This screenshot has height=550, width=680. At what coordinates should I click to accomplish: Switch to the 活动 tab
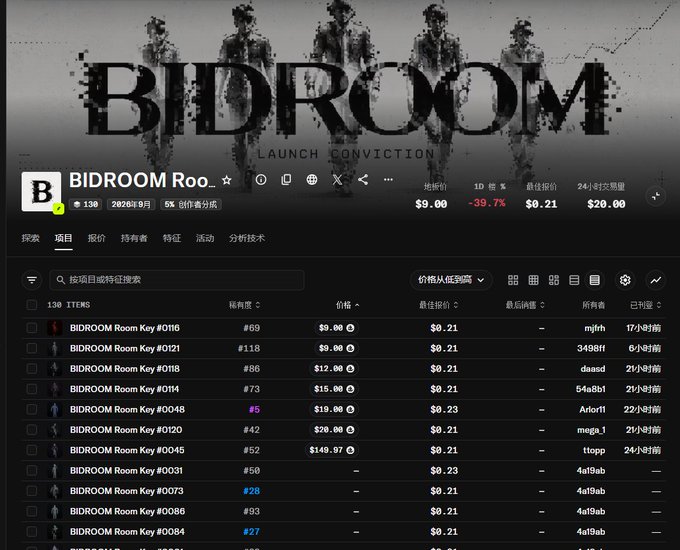tap(205, 238)
